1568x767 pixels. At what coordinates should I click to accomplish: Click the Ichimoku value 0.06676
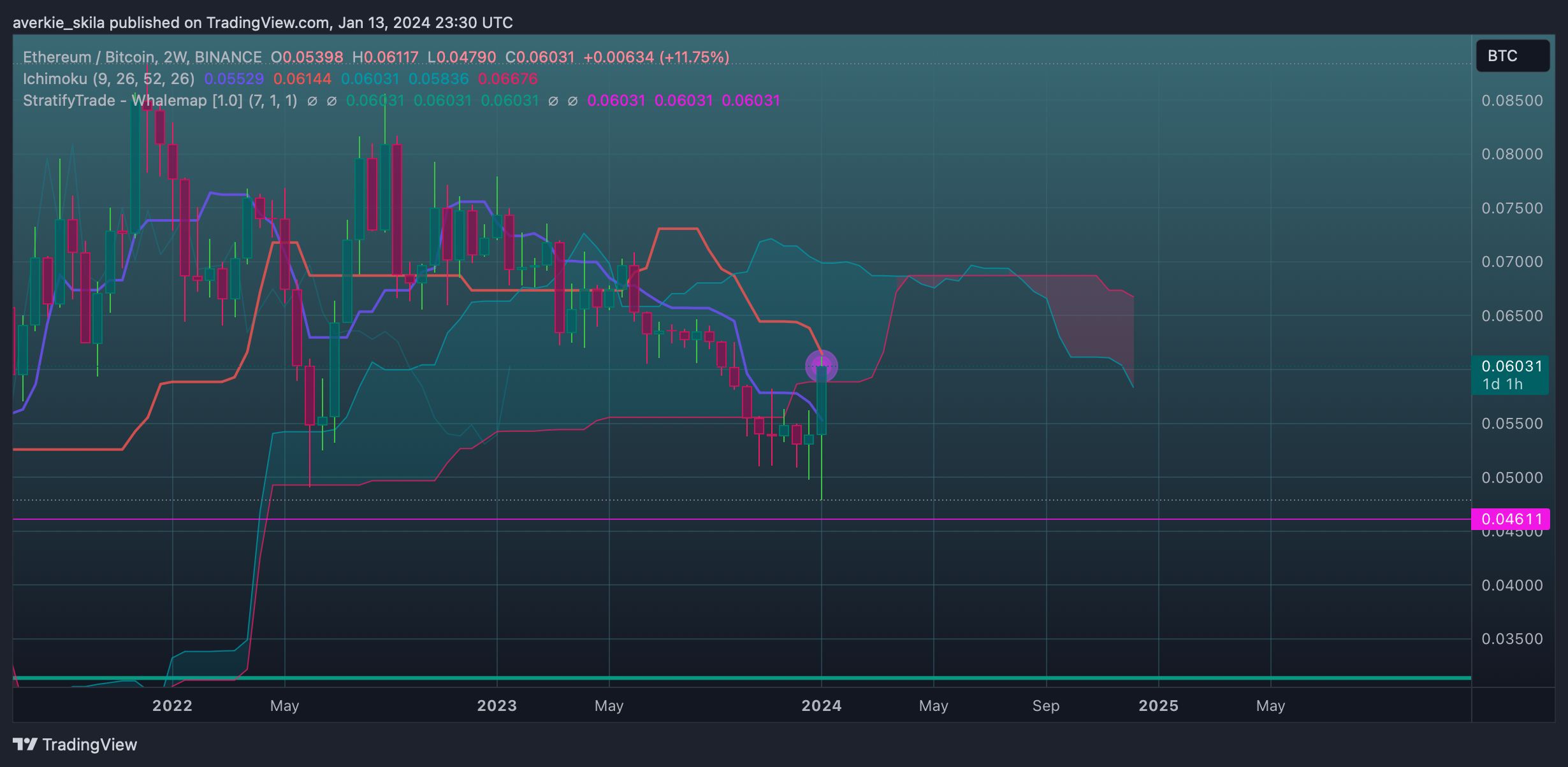(508, 79)
